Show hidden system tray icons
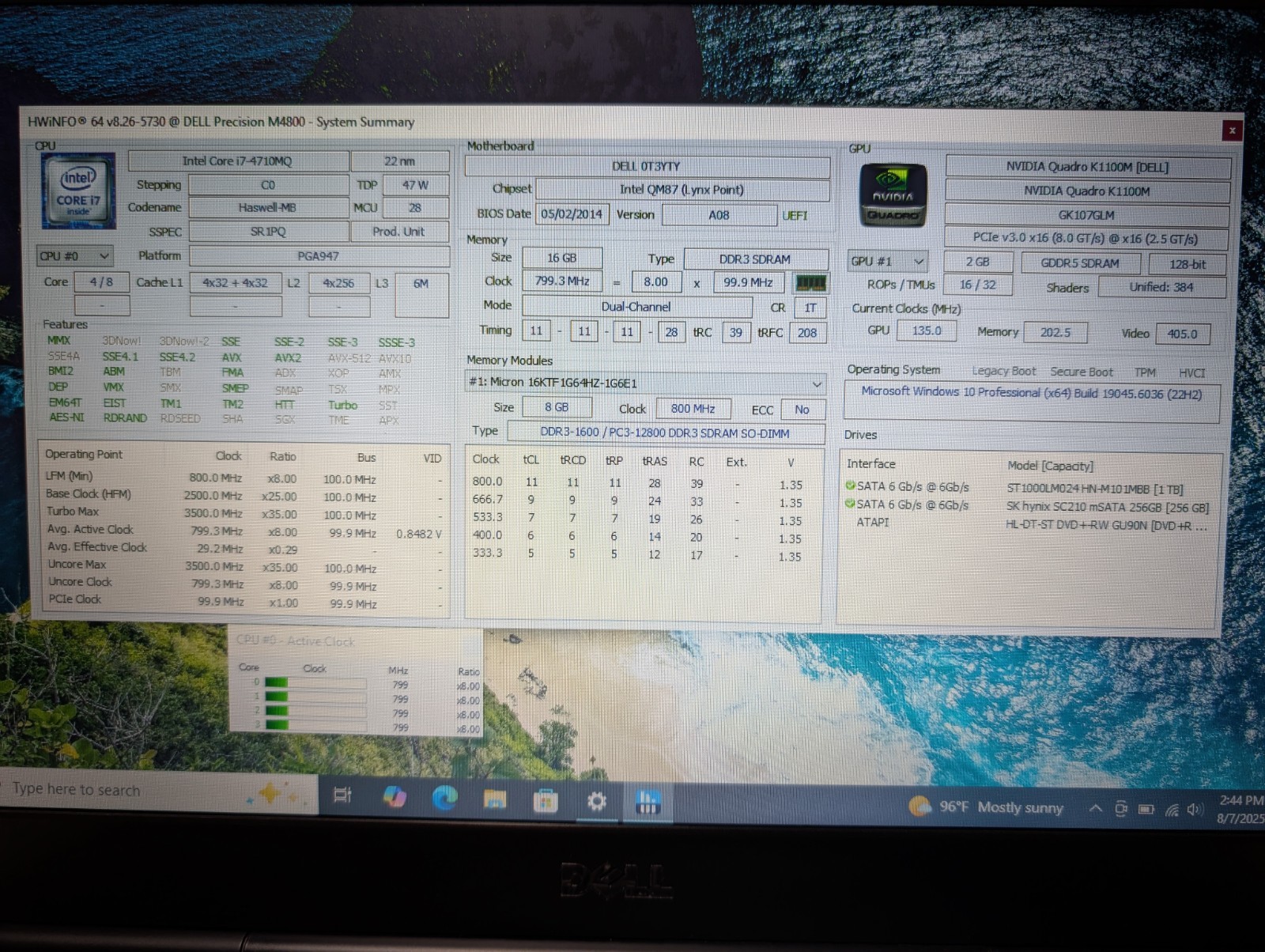The width and height of the screenshot is (1265, 952). tap(1096, 808)
